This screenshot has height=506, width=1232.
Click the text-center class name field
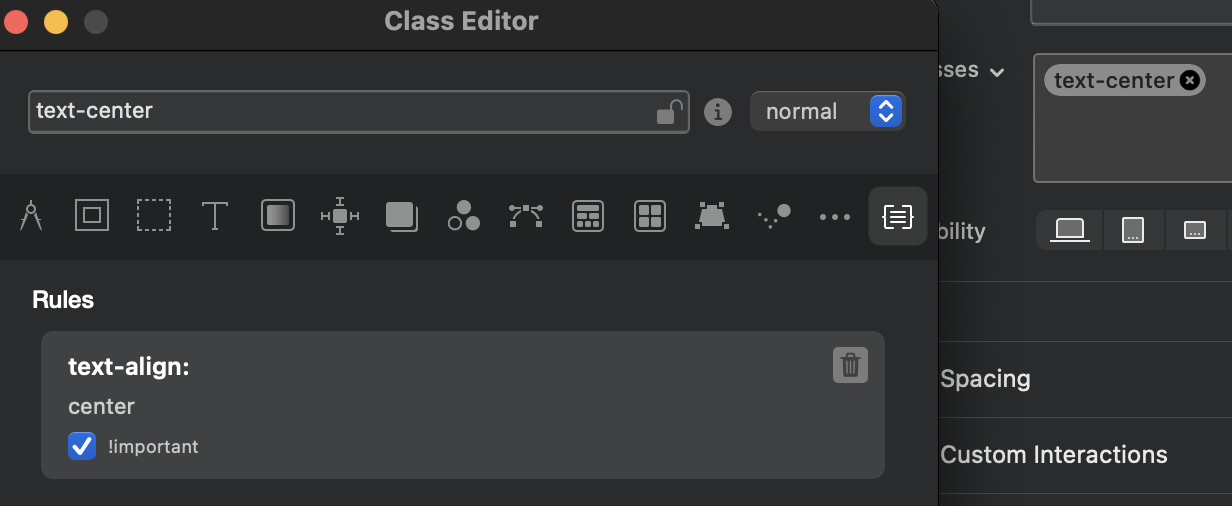[340, 111]
